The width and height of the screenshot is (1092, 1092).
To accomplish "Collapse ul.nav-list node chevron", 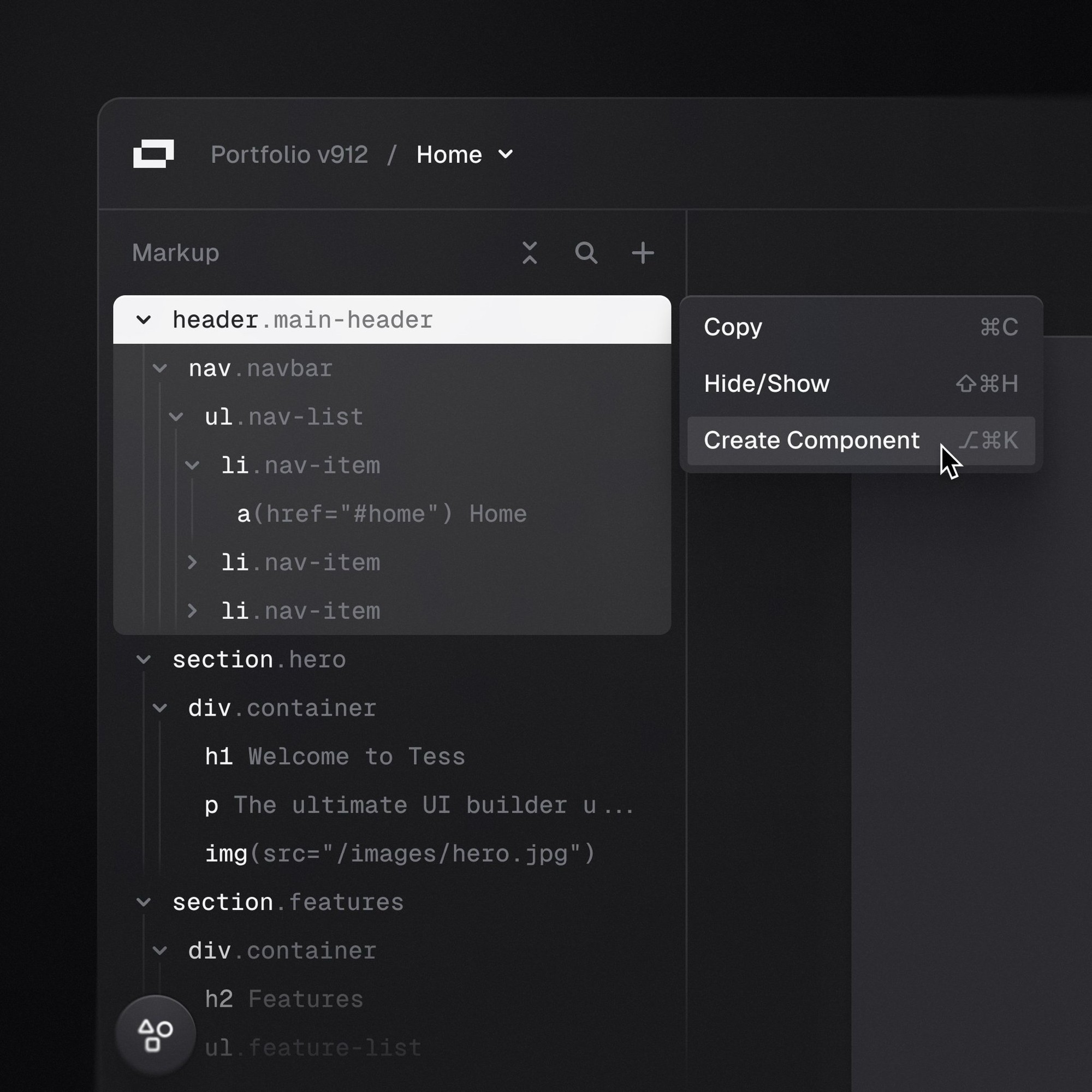I will tap(176, 417).
